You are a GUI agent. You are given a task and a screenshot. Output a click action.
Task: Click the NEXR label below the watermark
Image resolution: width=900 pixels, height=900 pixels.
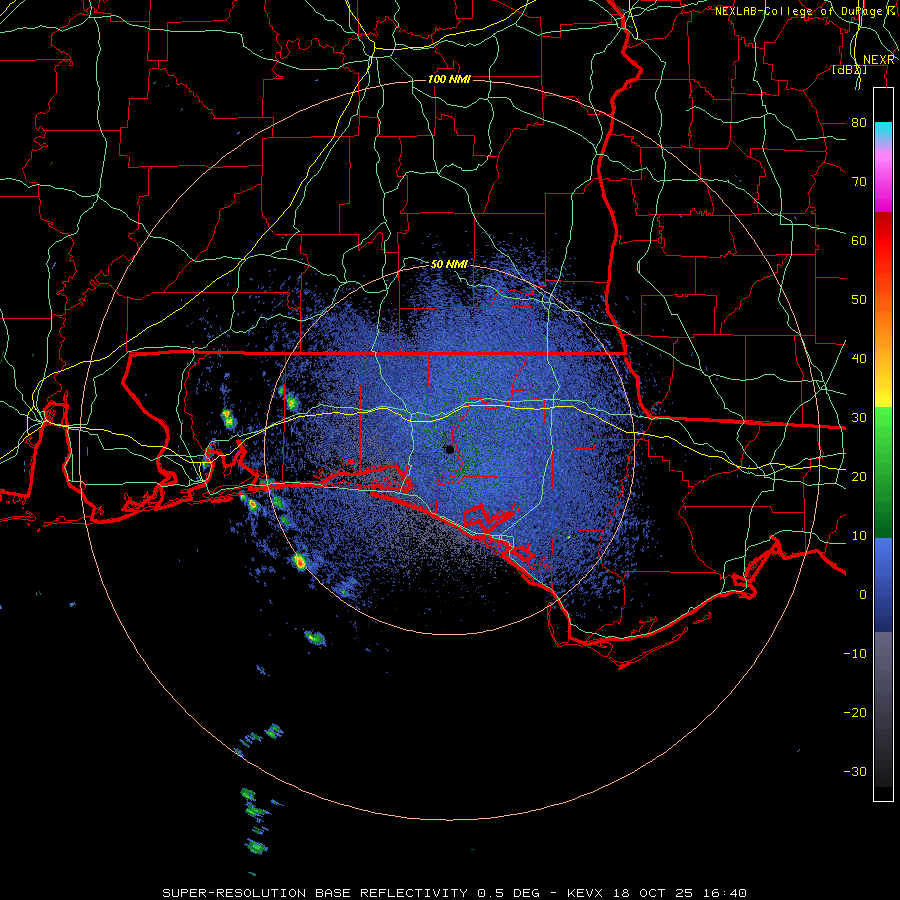tap(879, 60)
